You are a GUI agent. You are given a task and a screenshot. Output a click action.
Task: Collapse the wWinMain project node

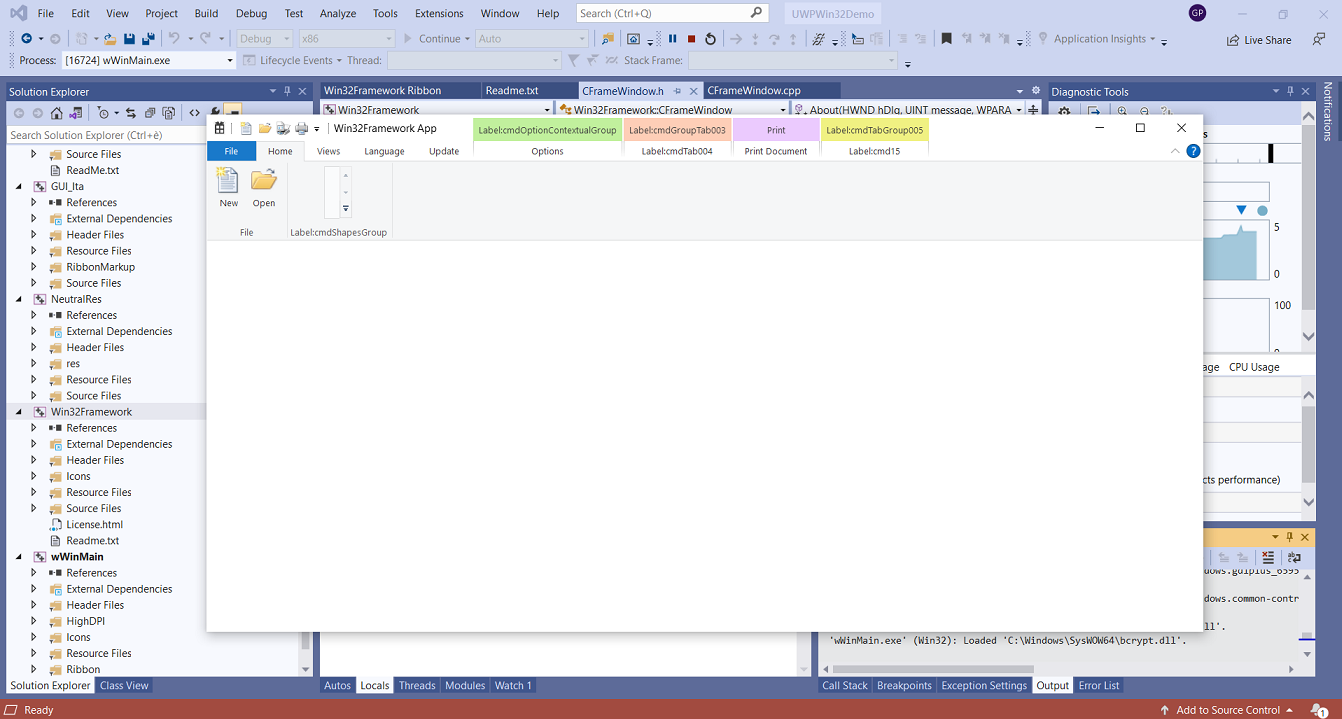pyautogui.click(x=20, y=556)
